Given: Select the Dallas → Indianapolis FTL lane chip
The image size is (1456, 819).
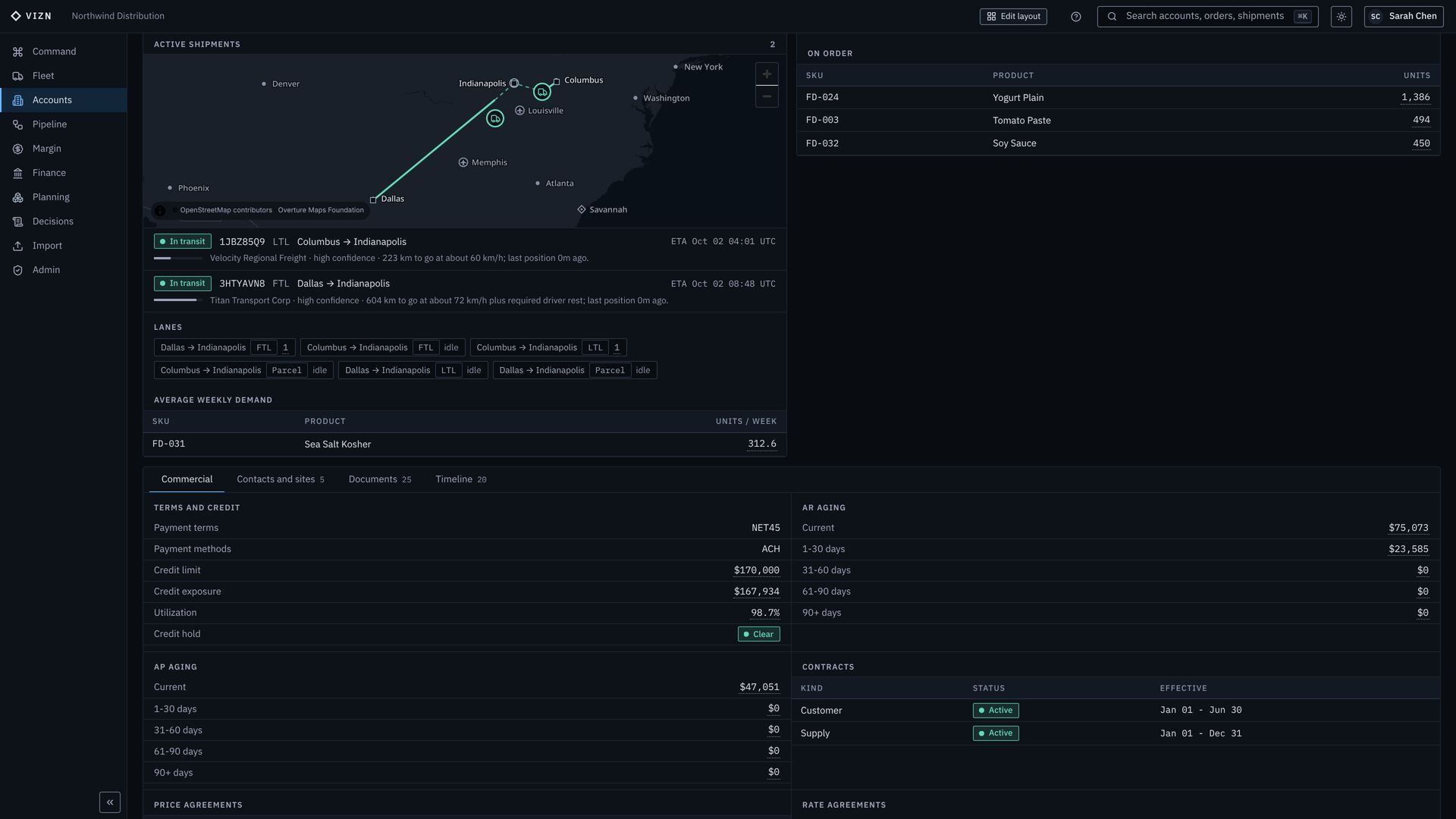Looking at the screenshot, I should point(224,347).
